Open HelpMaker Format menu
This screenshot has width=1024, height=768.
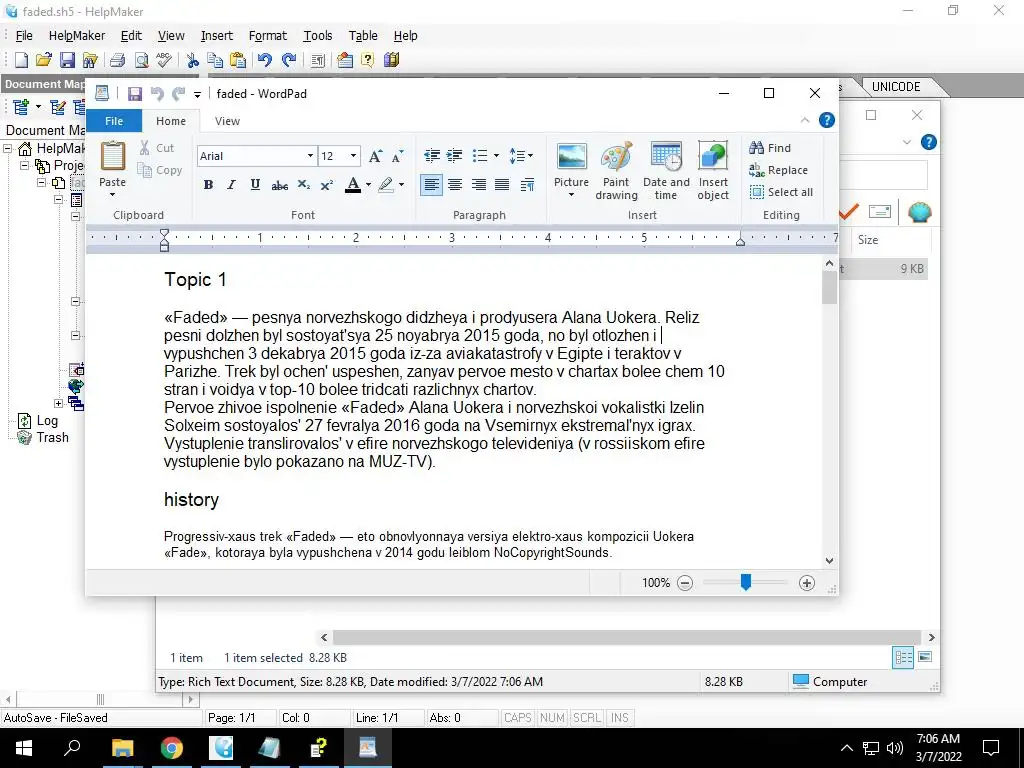(x=268, y=36)
